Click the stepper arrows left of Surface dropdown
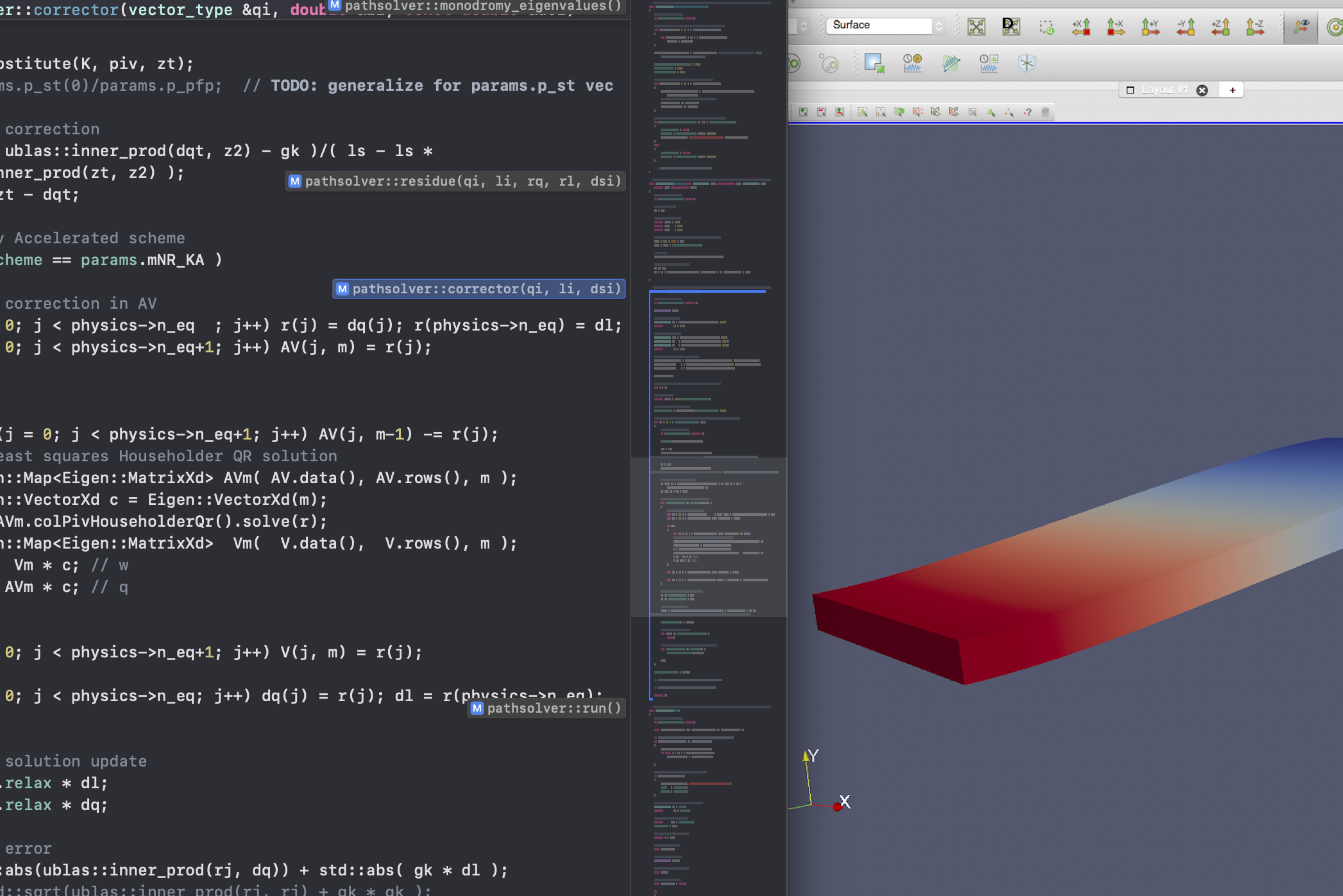This screenshot has height=896, width=1343. pos(803,26)
